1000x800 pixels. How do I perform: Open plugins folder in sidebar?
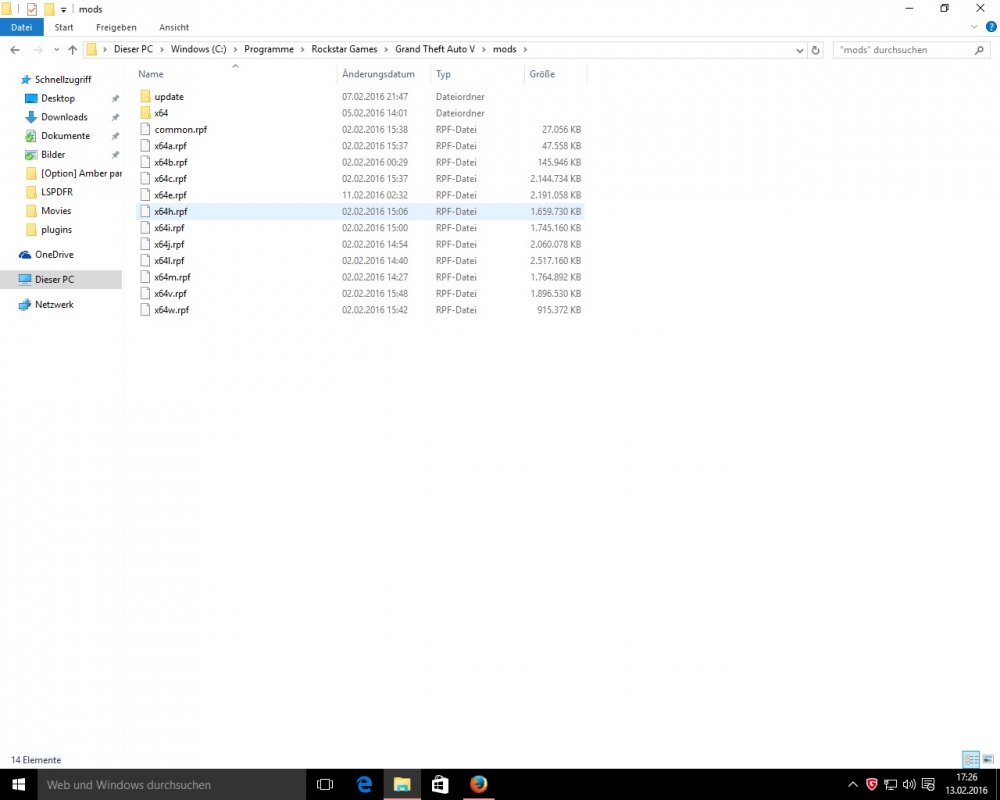[x=56, y=230]
